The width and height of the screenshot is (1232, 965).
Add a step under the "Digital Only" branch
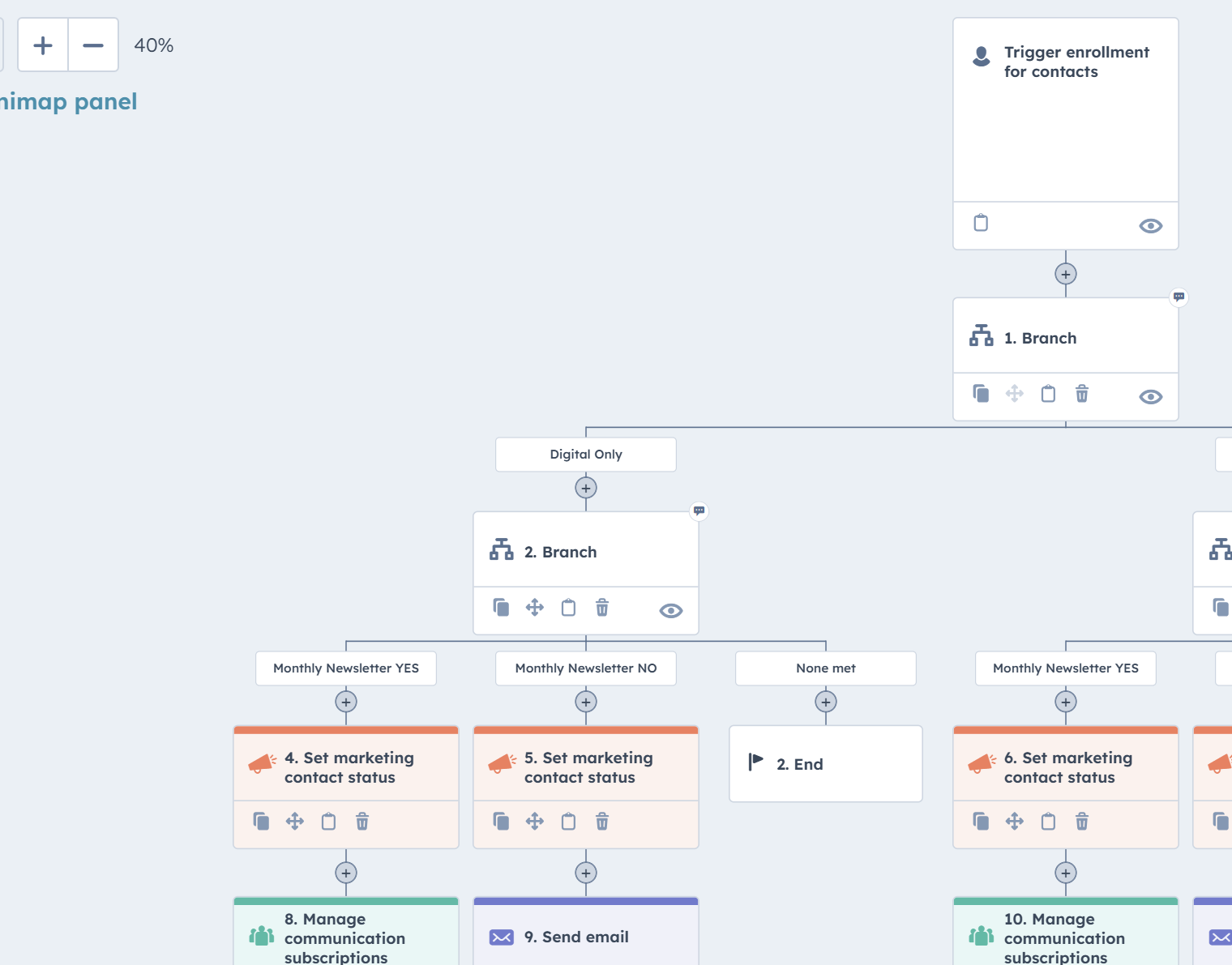tap(585, 487)
